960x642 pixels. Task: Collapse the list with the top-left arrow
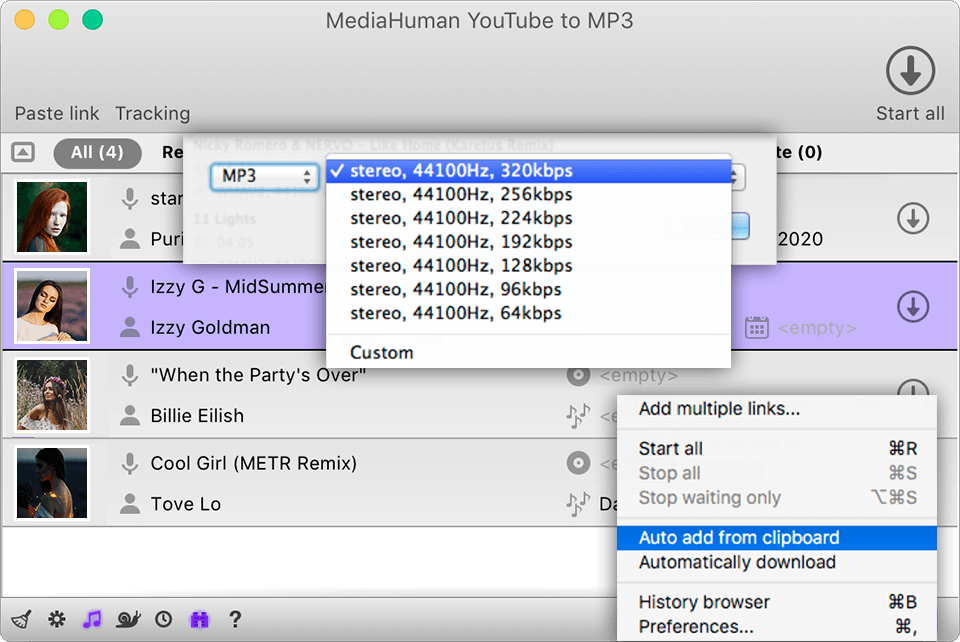(x=25, y=152)
